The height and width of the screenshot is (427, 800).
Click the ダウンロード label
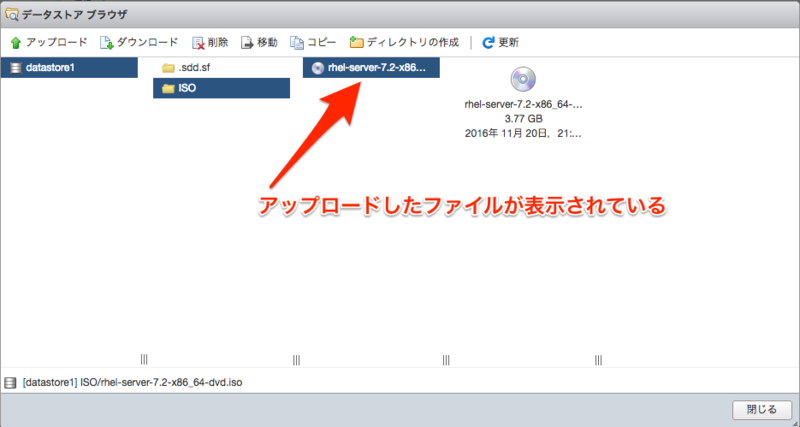[x=147, y=42]
